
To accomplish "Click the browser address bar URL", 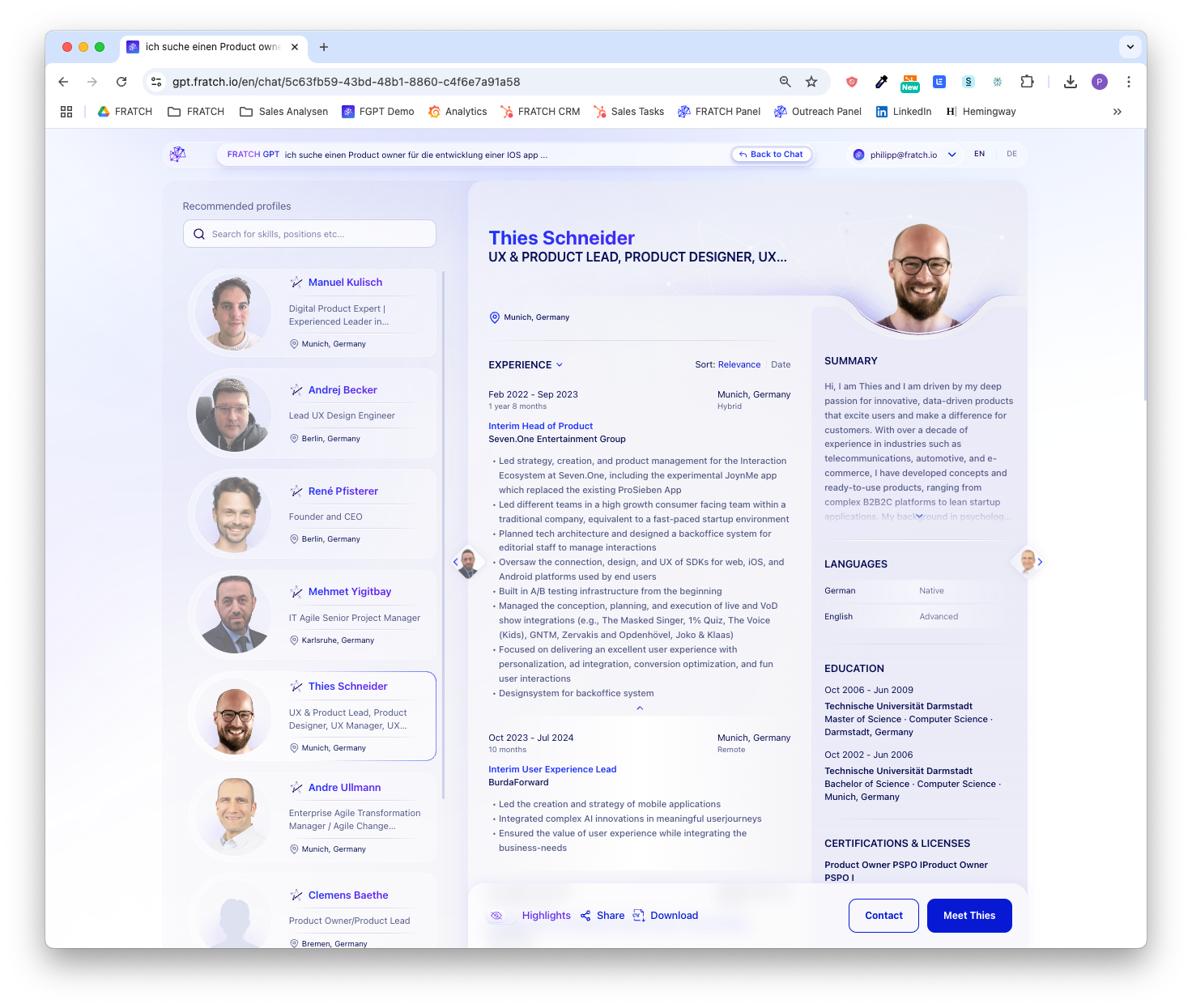I will pyautogui.click(x=346, y=82).
